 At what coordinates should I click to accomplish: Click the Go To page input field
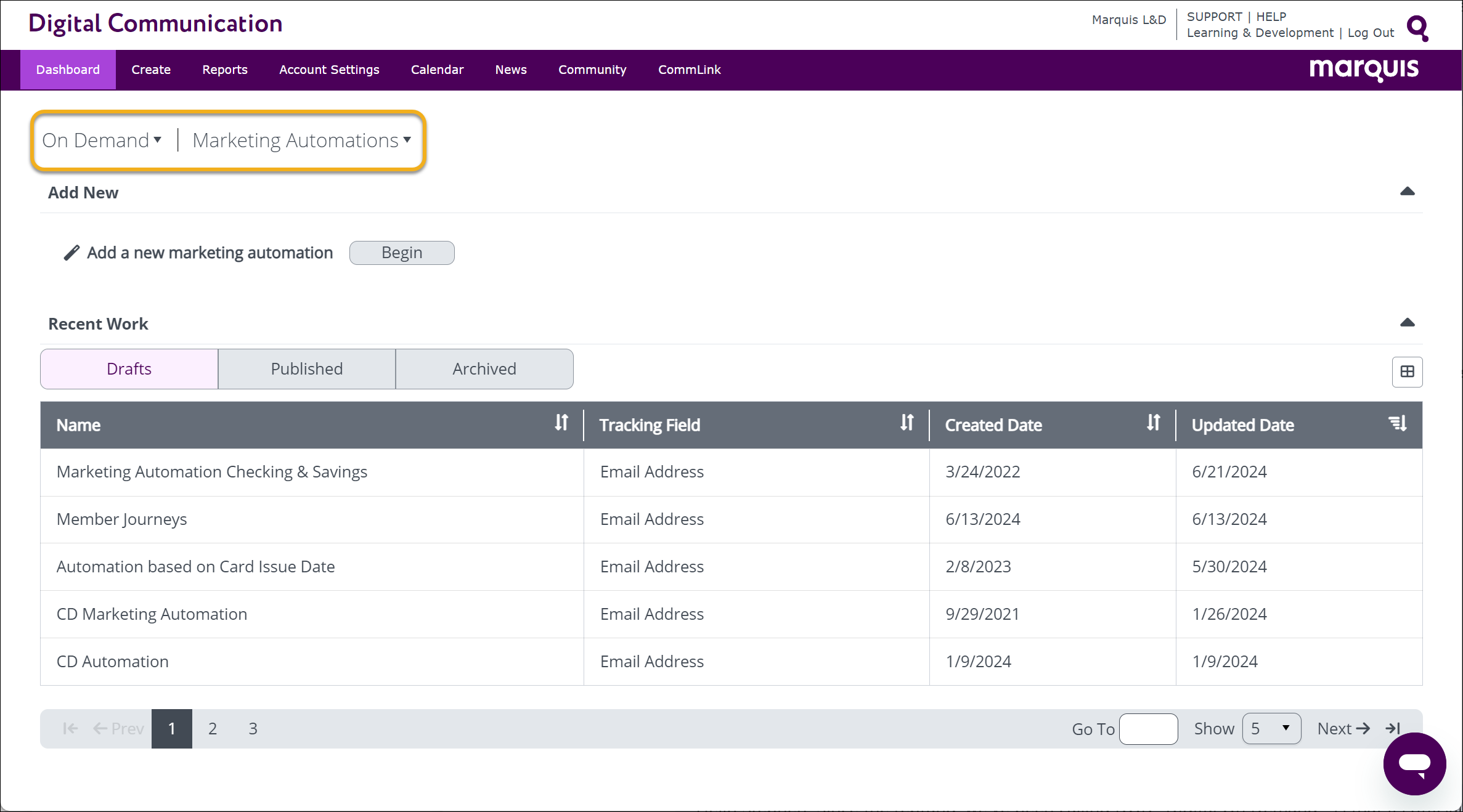[x=1148, y=729]
